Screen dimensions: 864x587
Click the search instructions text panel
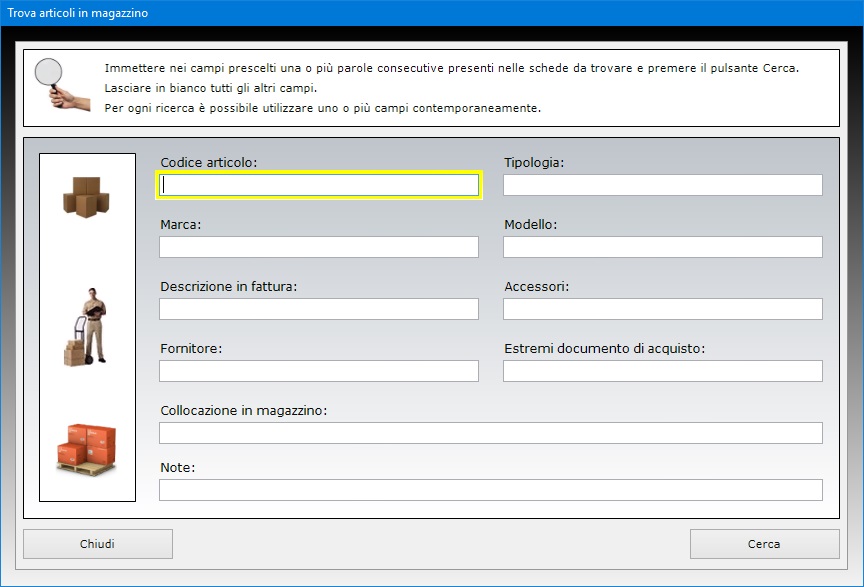[x=431, y=88]
